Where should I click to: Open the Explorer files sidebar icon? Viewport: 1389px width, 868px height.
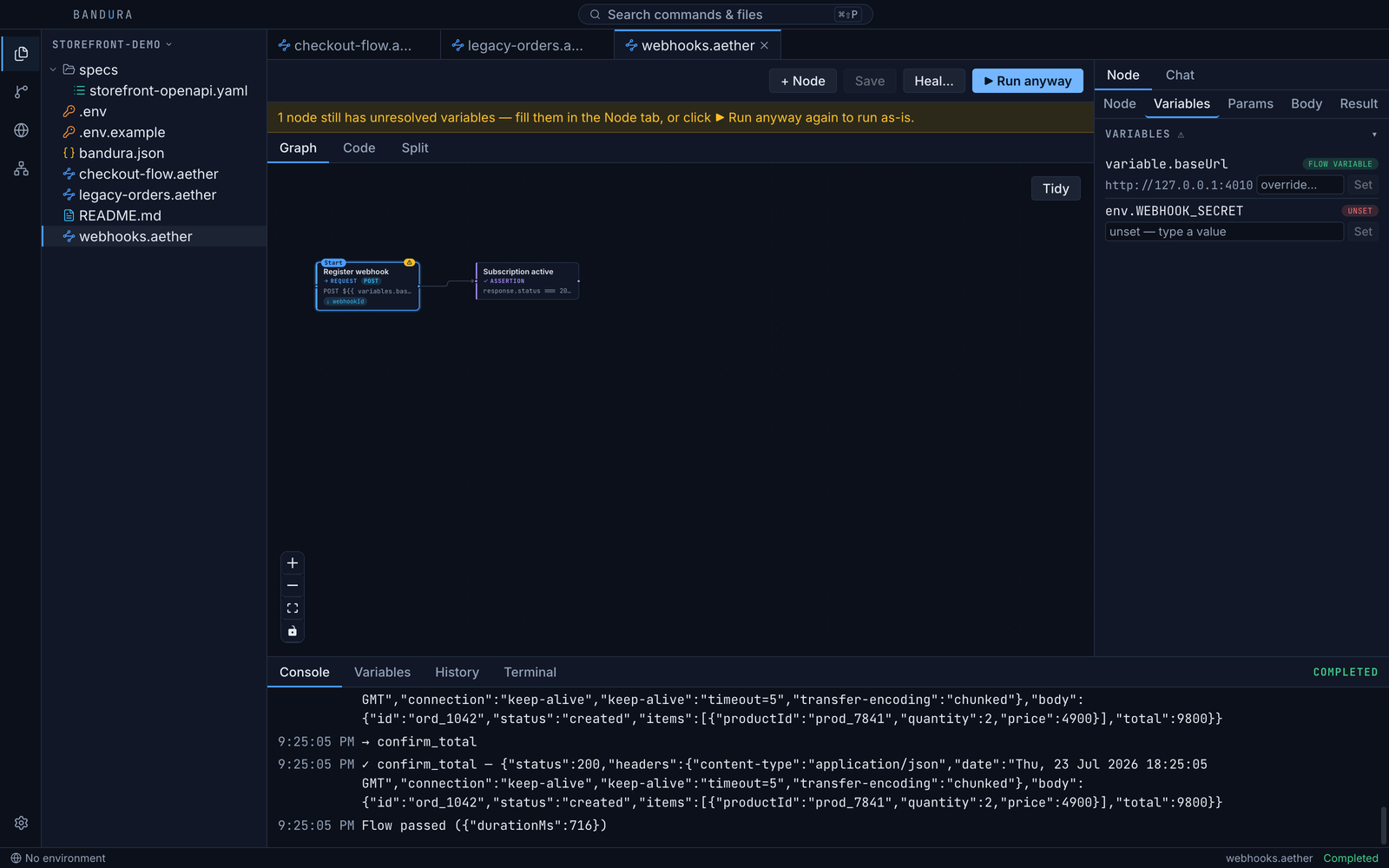click(21, 54)
